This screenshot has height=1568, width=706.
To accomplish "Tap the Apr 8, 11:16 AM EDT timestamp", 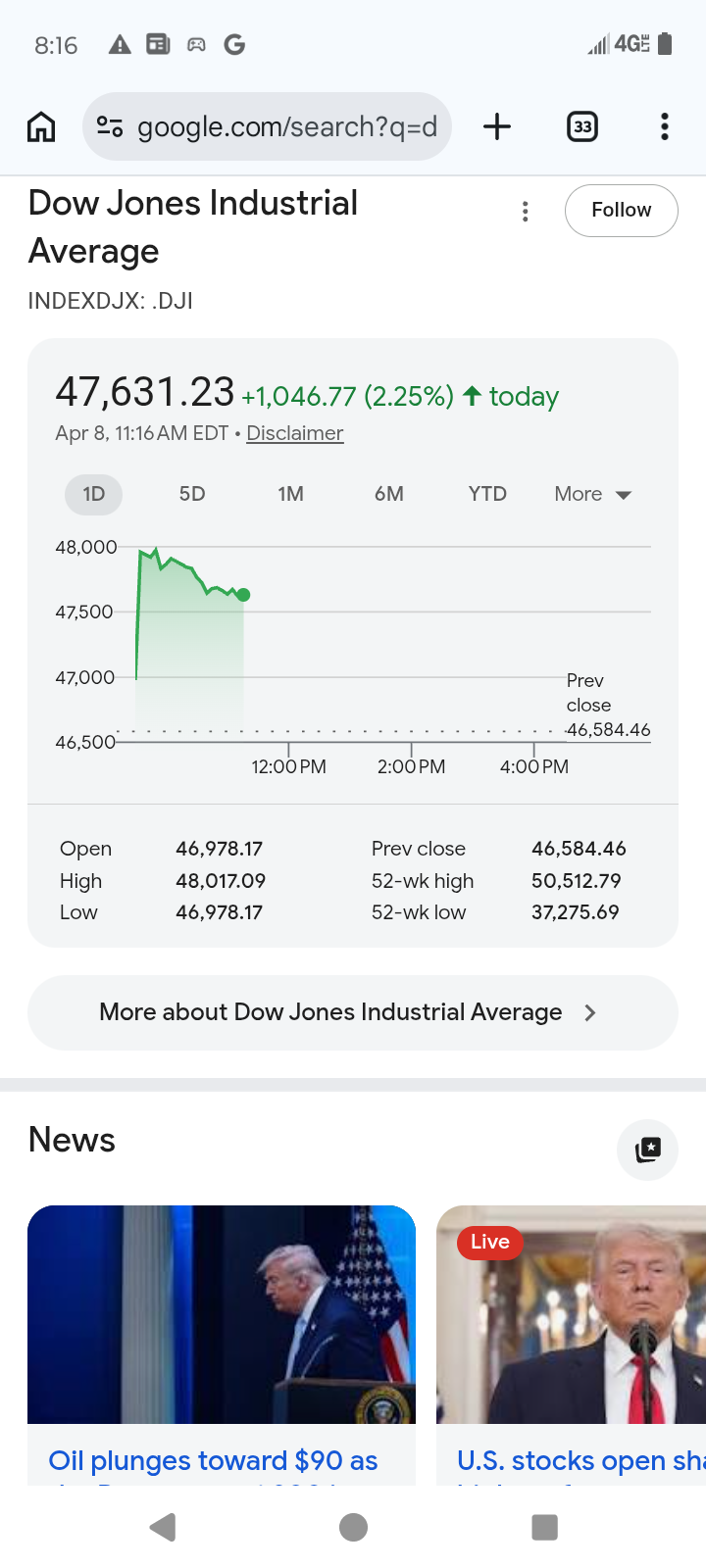I will point(142,433).
